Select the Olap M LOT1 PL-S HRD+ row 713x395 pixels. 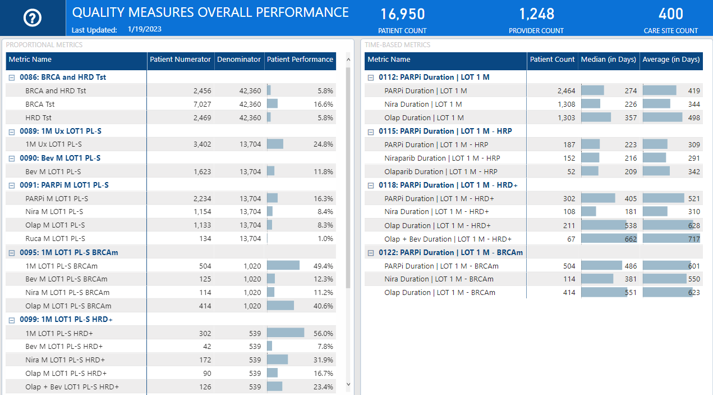click(171, 374)
